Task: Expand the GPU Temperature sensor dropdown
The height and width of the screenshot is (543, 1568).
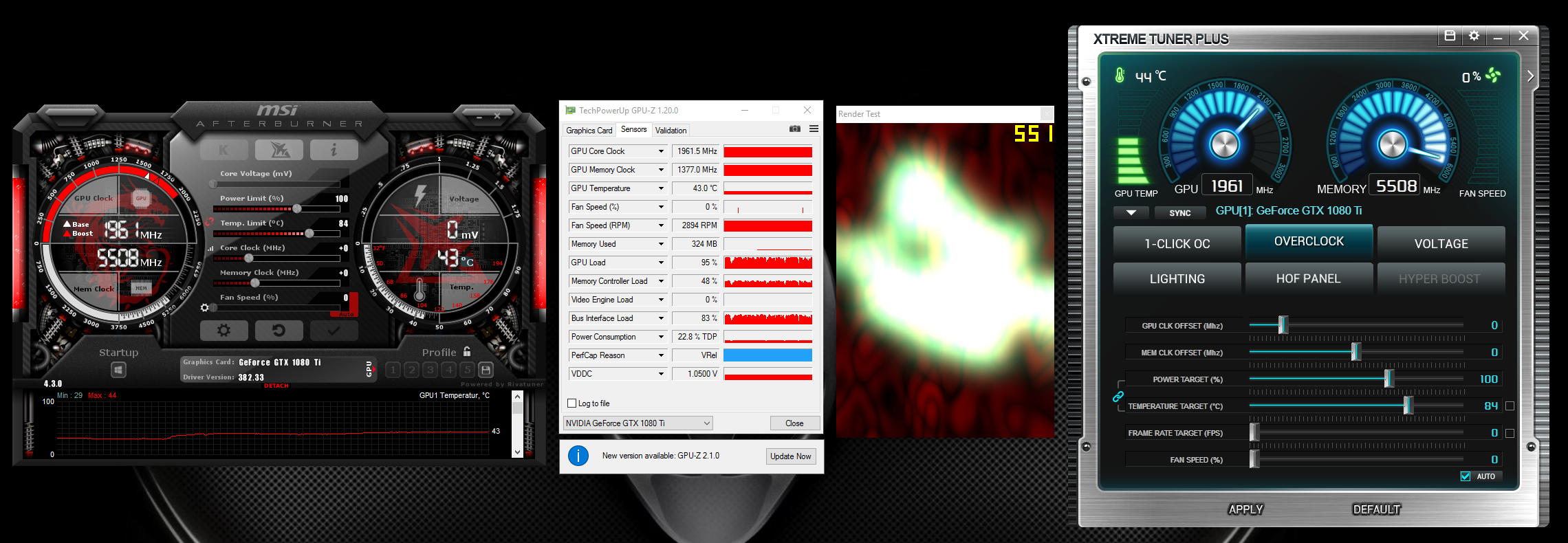Action: coord(661,188)
